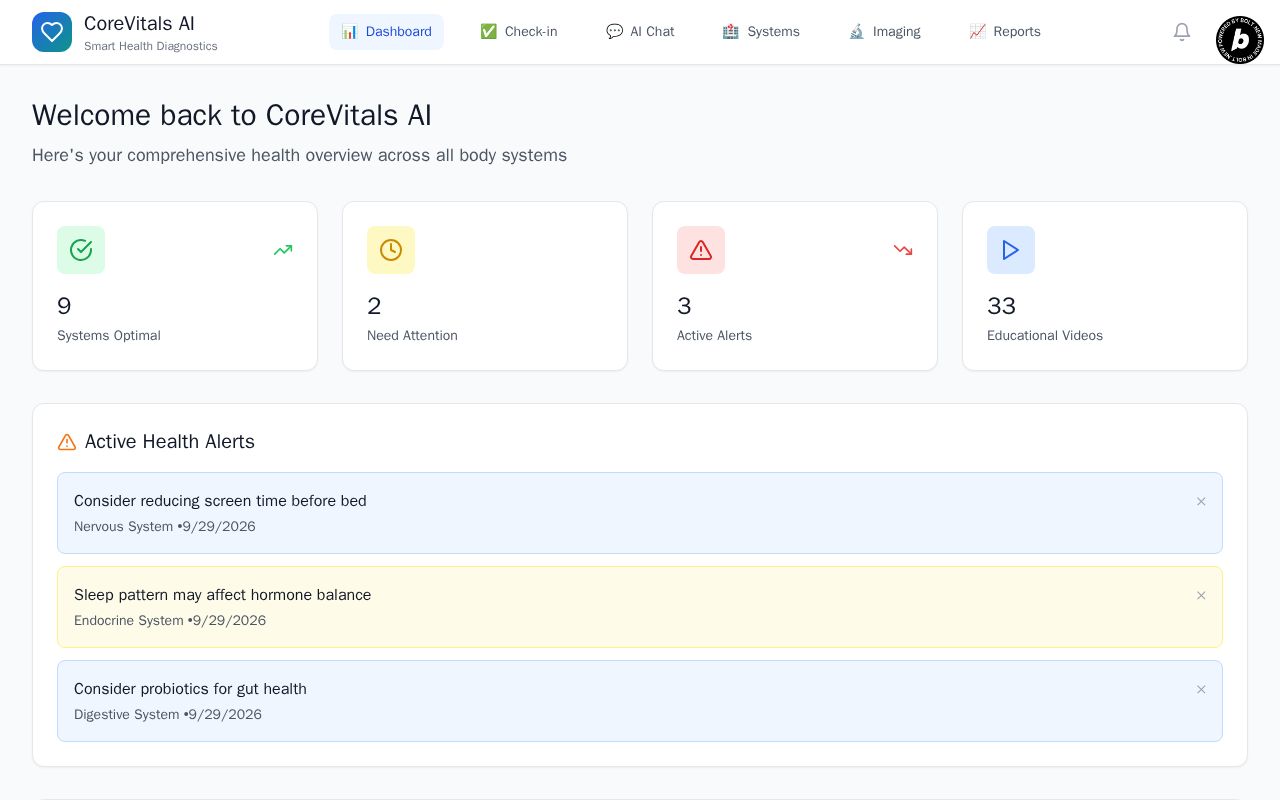
Task: Select the Need Attention count 2
Action: point(374,306)
